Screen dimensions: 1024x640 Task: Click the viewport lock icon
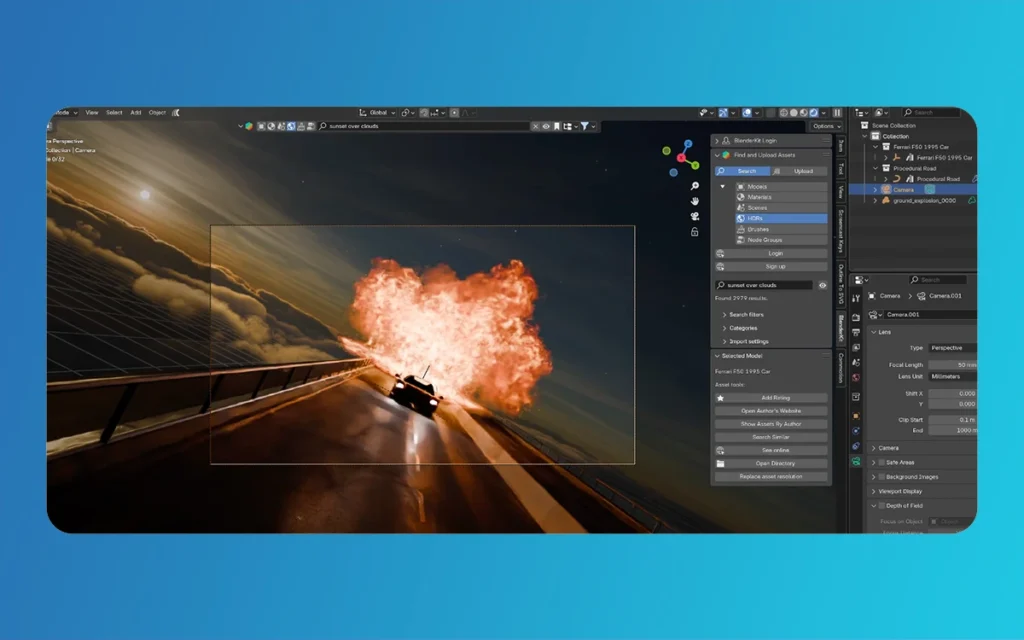pyautogui.click(x=695, y=232)
